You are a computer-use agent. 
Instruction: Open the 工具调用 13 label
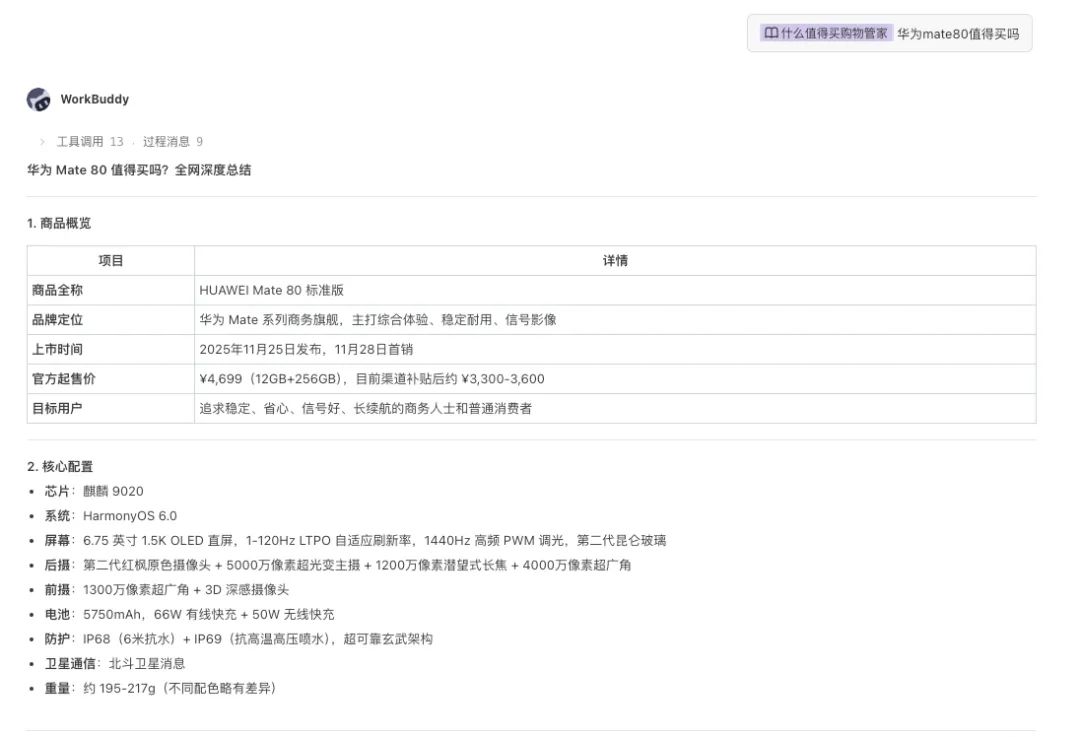click(x=90, y=141)
